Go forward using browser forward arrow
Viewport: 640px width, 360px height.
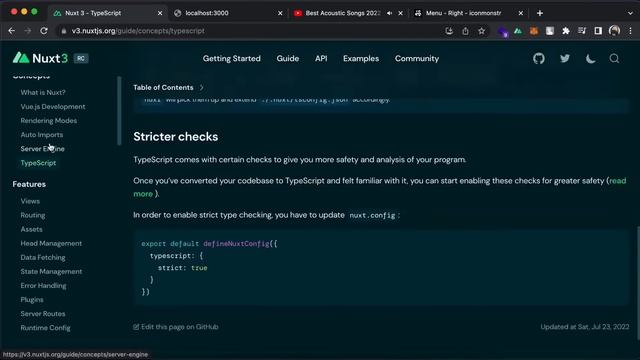(x=27, y=31)
